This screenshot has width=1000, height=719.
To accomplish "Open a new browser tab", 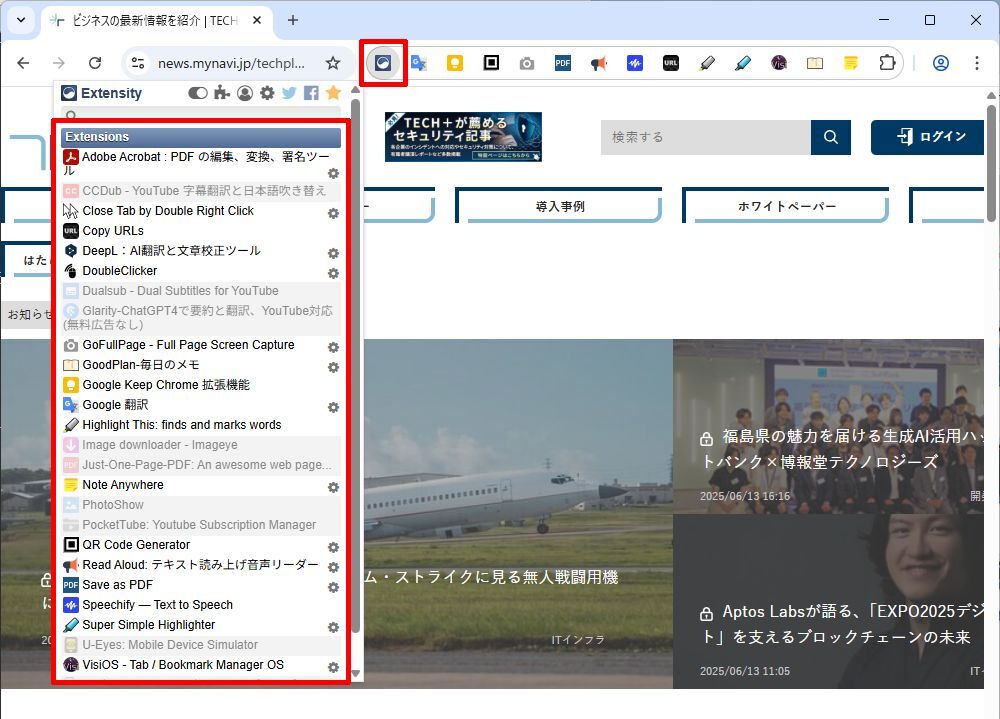I will pyautogui.click(x=293, y=20).
